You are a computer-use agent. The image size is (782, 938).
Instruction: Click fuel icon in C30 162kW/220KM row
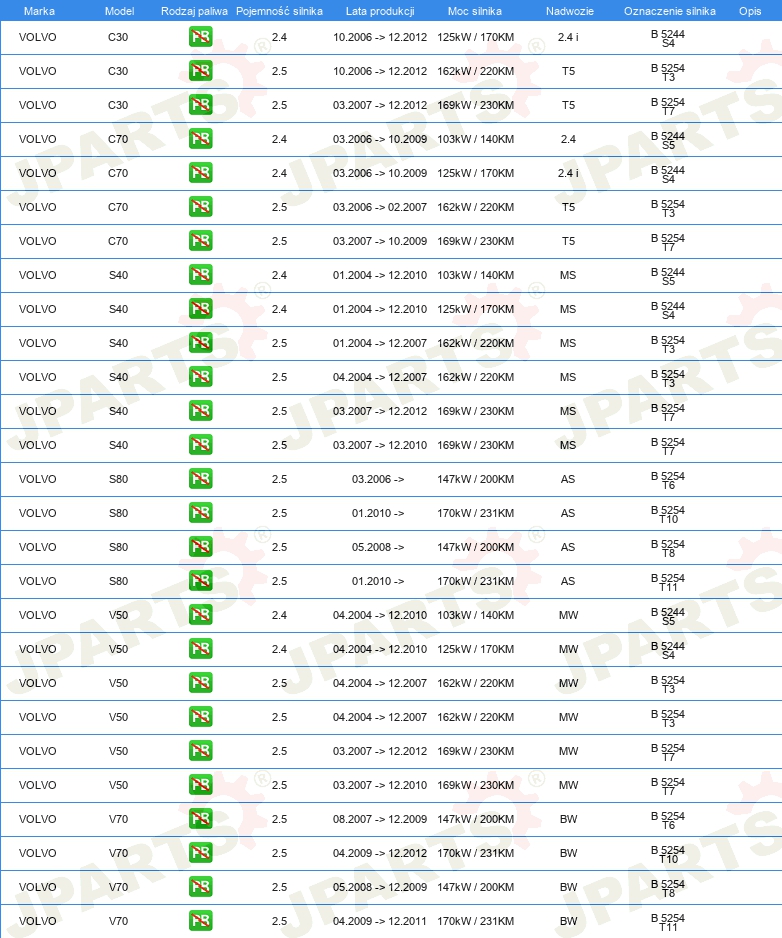coord(200,71)
